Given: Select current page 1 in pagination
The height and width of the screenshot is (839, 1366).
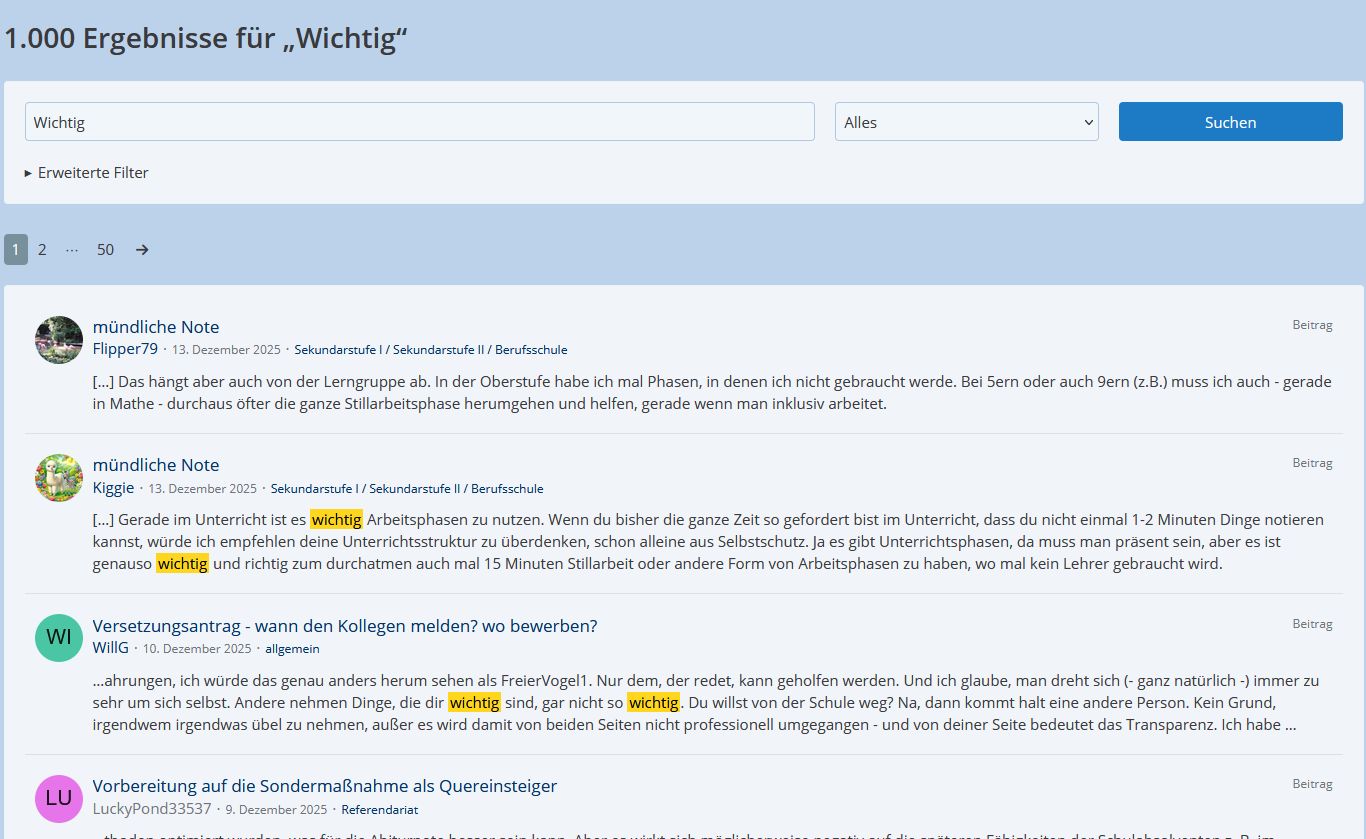Looking at the screenshot, I should pos(16,250).
